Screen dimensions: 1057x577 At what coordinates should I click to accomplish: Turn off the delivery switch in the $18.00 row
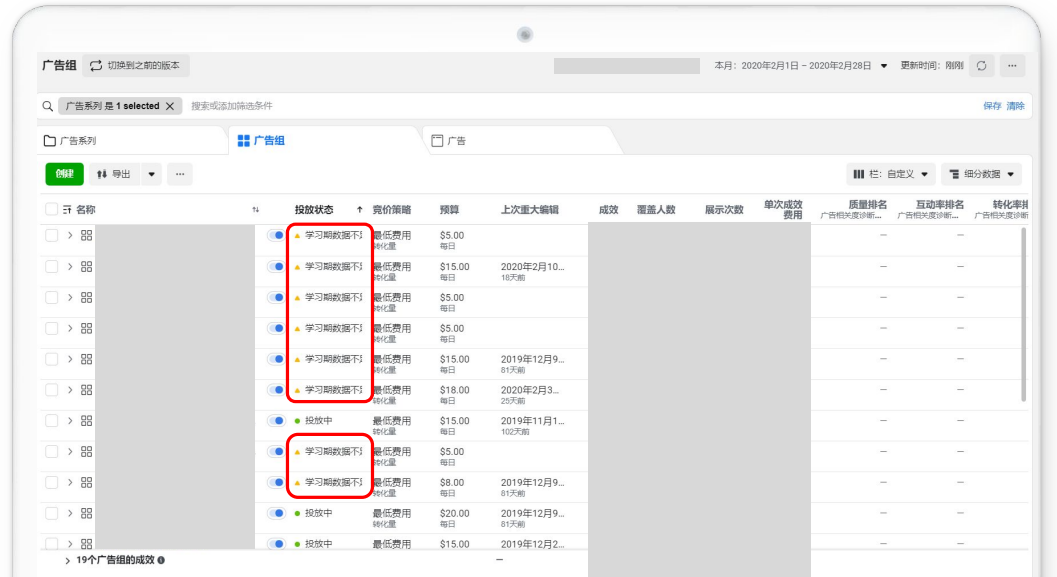[276, 390]
